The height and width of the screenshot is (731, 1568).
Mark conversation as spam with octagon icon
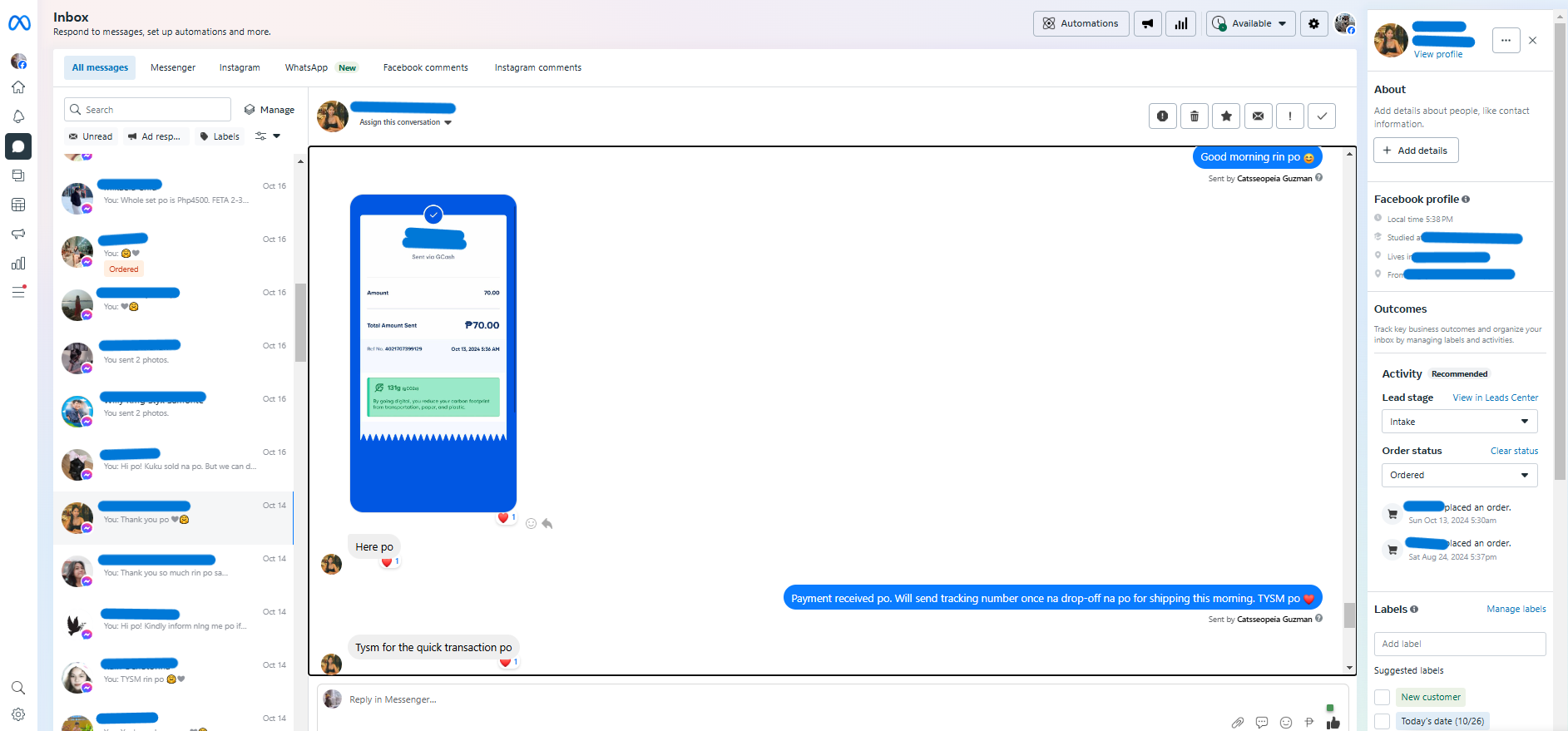point(1163,116)
